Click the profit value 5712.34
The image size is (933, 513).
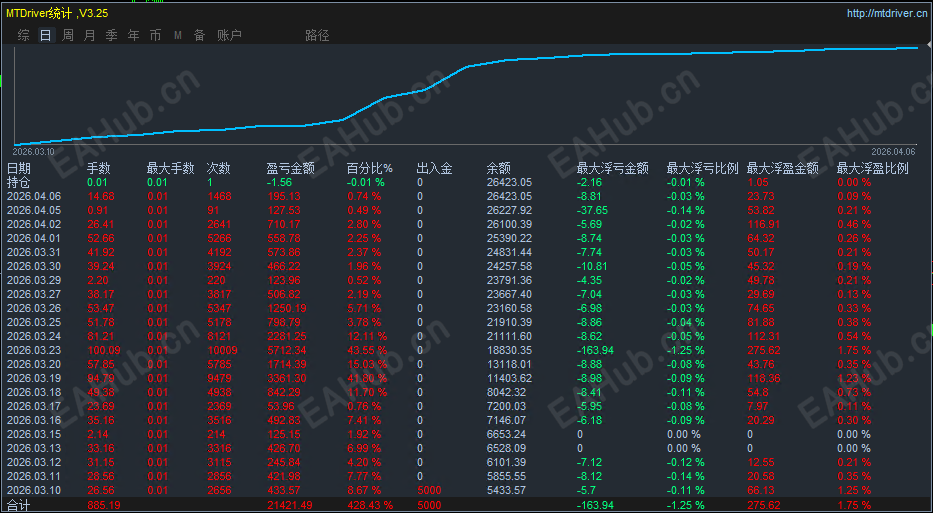[287, 350]
